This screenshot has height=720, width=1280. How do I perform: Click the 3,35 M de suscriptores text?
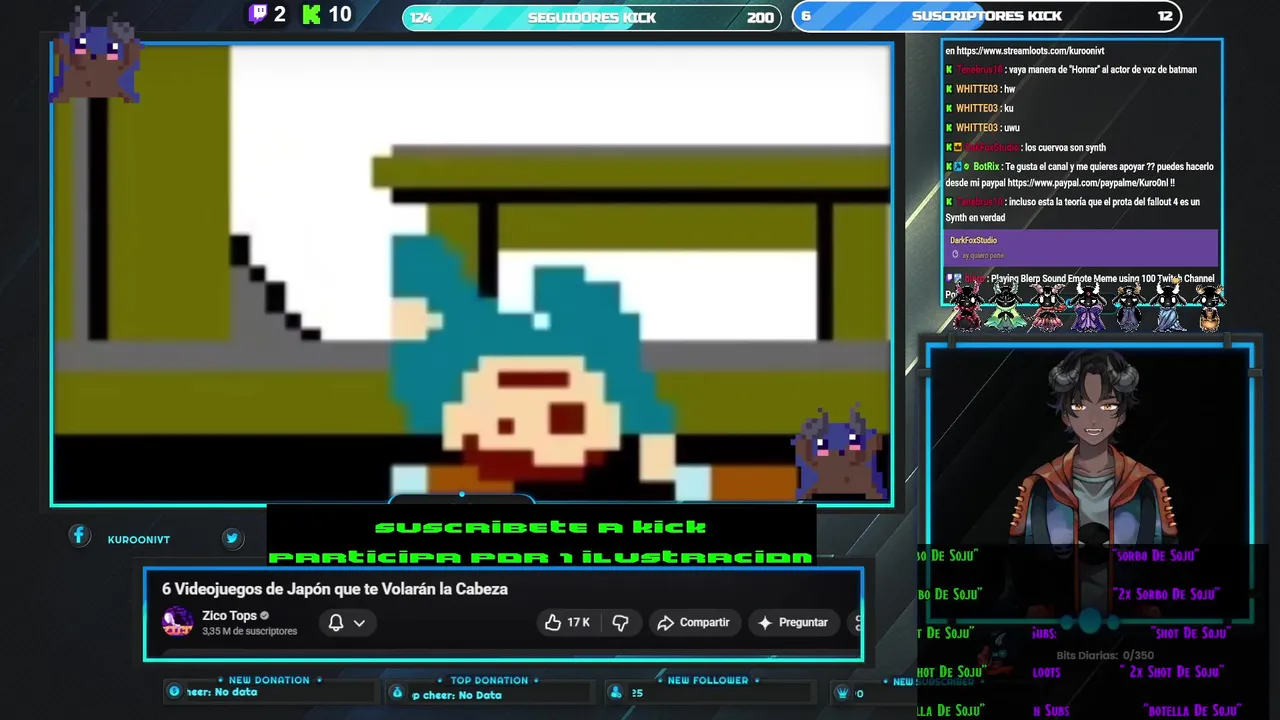[249, 631]
